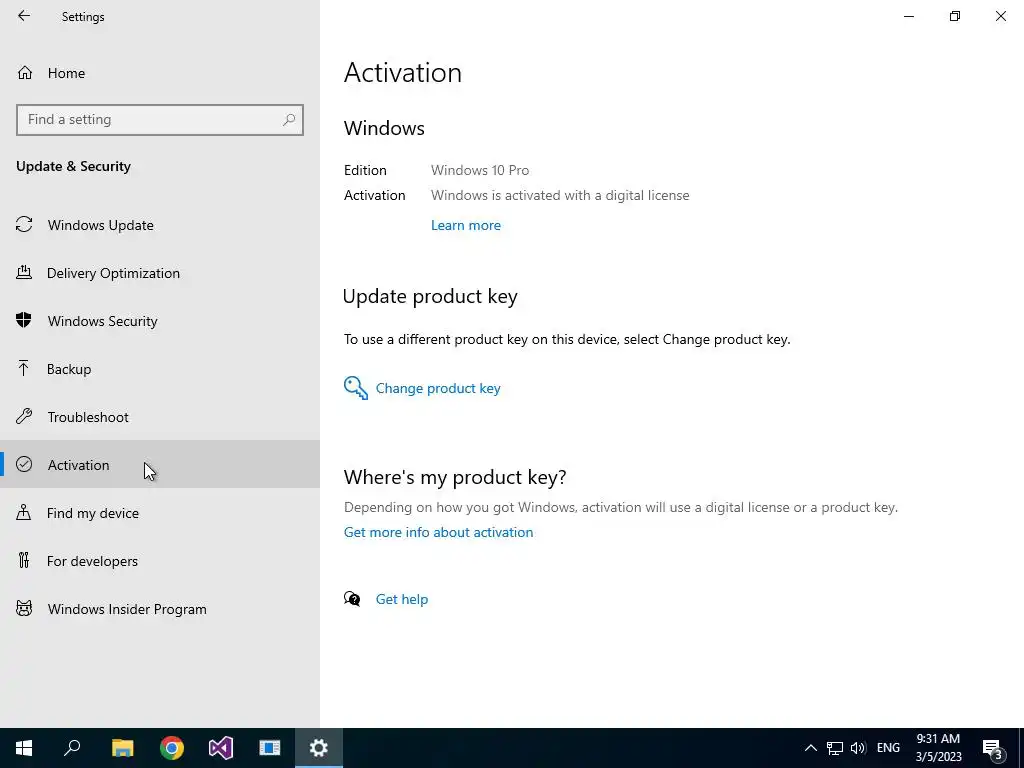
Task: Click the Find my device icon
Action: pos(24,512)
